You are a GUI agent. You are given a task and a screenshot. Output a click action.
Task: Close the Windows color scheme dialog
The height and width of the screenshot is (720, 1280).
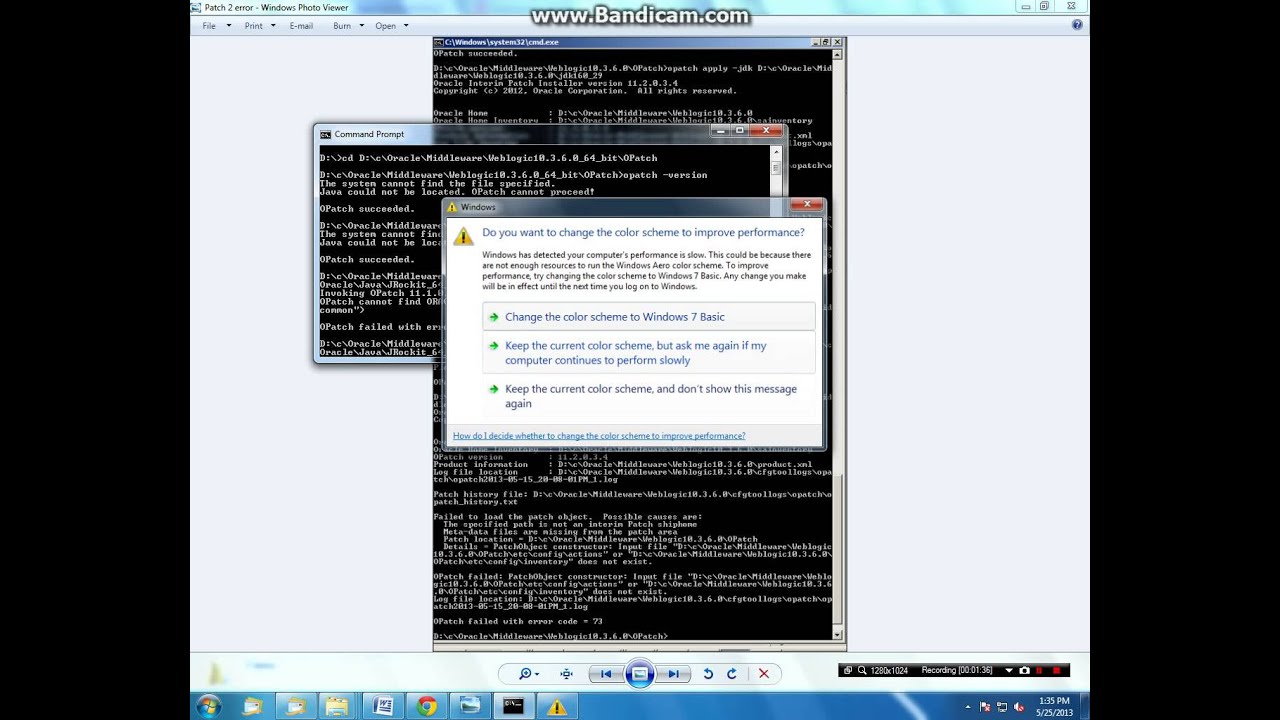coord(807,205)
